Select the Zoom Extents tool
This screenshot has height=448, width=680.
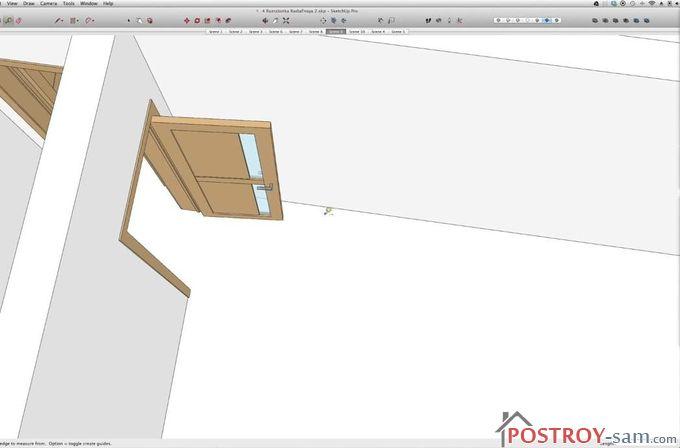point(286,20)
